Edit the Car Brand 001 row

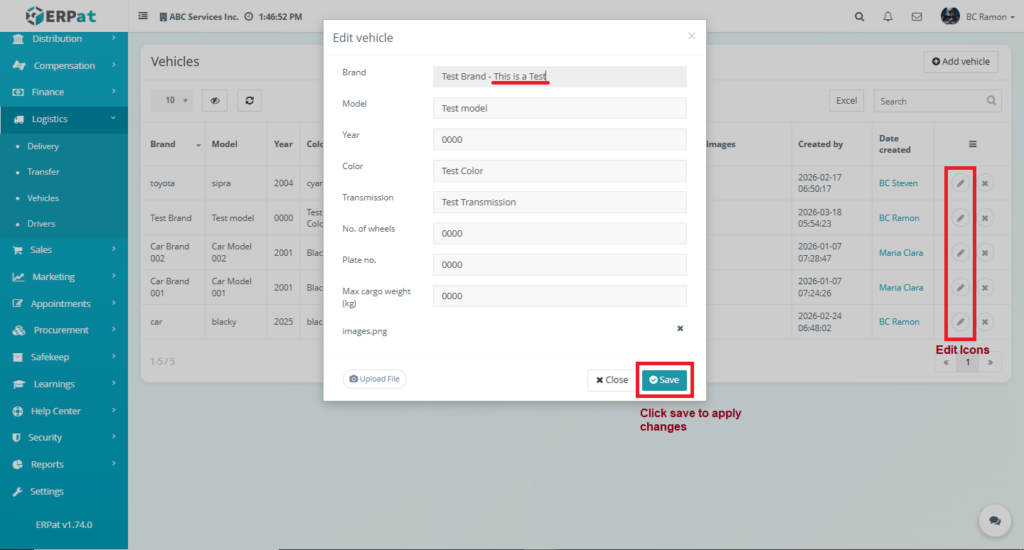point(960,287)
